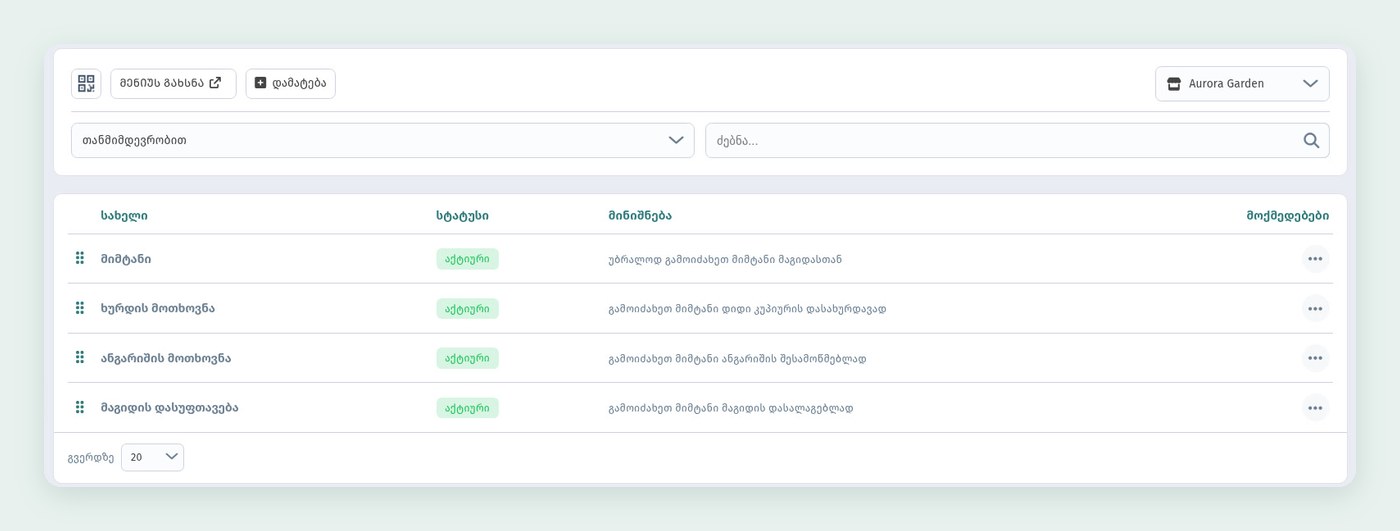Click the სახელი column header
1400x531 pixels.
[124, 216]
